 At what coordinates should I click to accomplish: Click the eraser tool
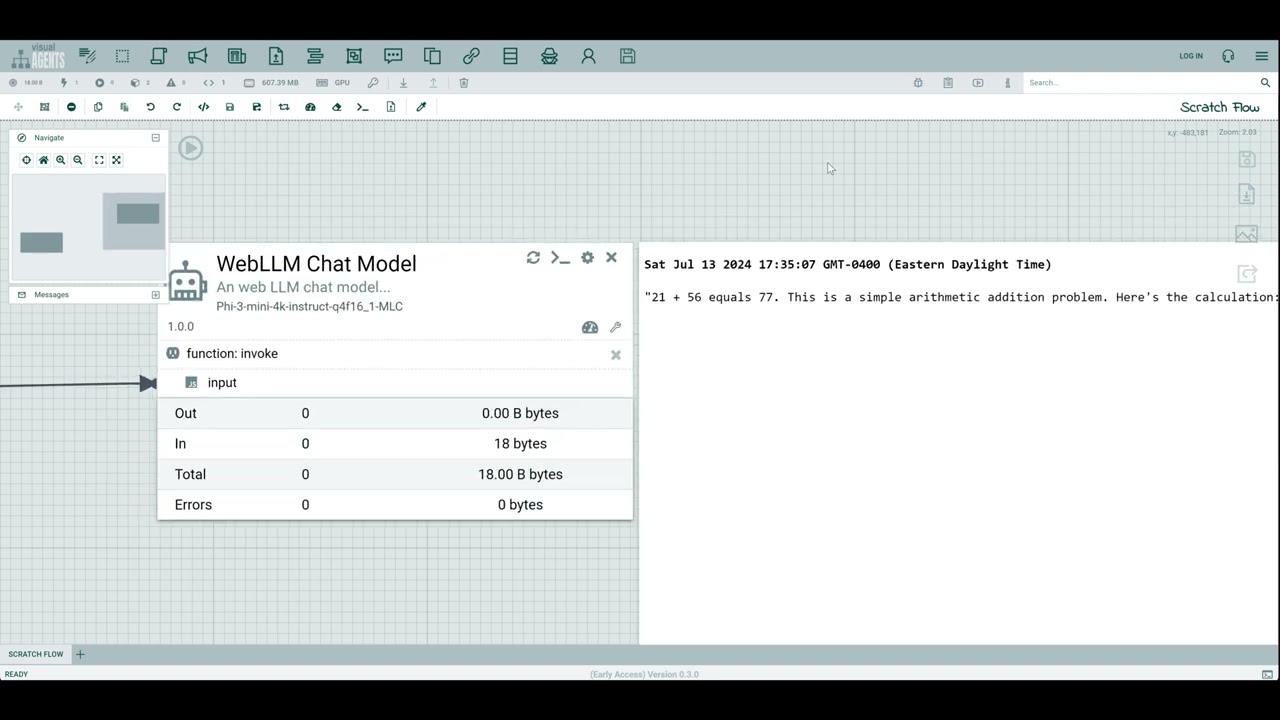tap(337, 107)
